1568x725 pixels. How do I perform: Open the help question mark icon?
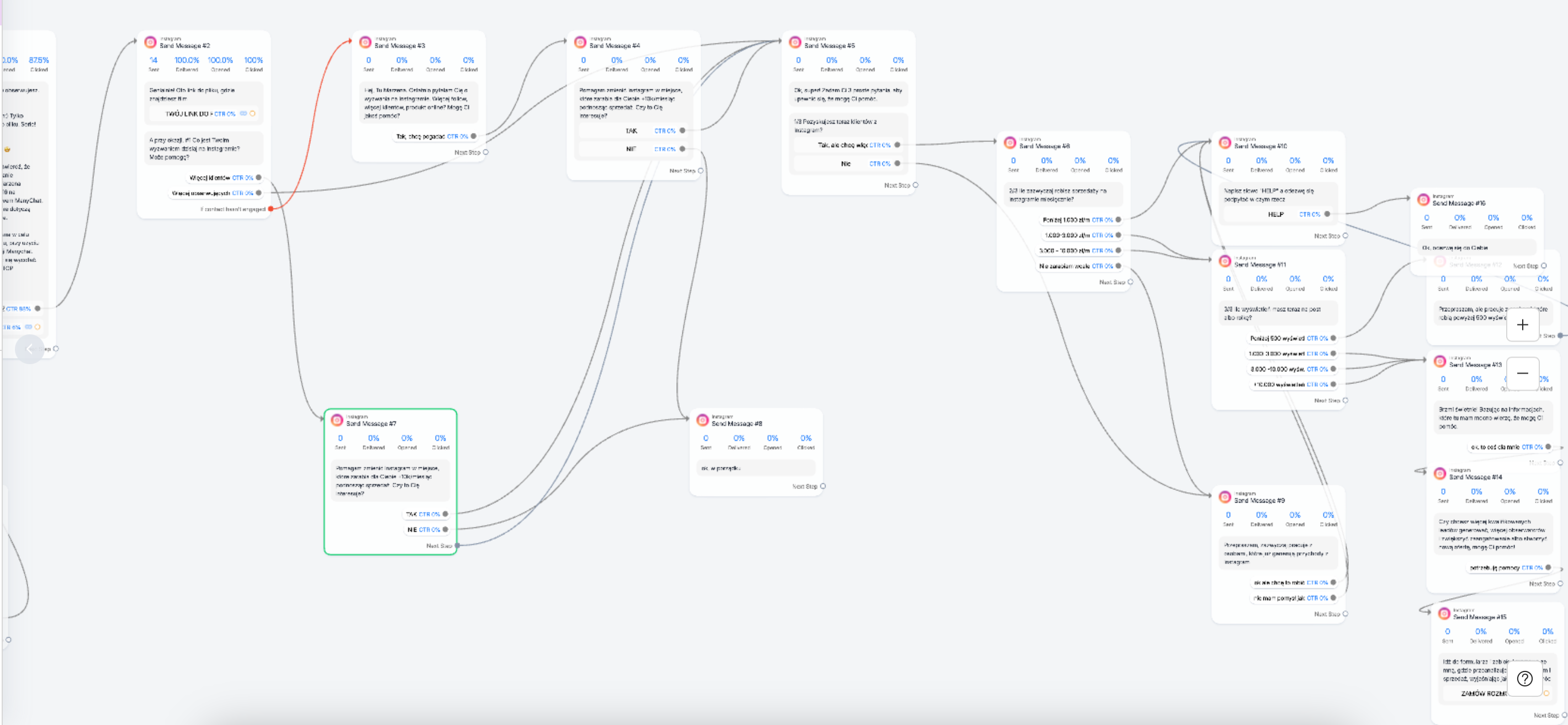coord(1524,679)
